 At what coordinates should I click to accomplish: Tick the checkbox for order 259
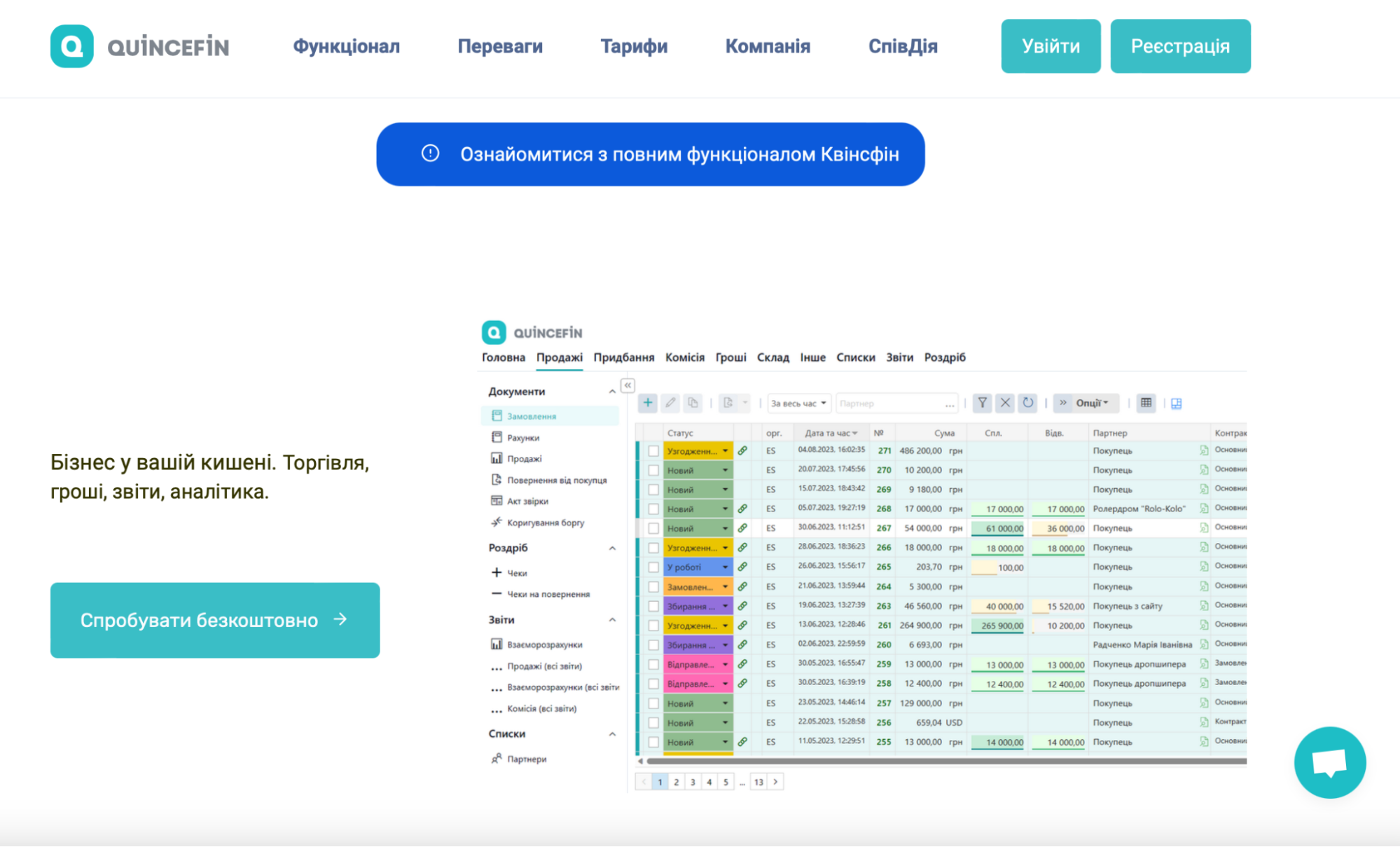click(653, 664)
